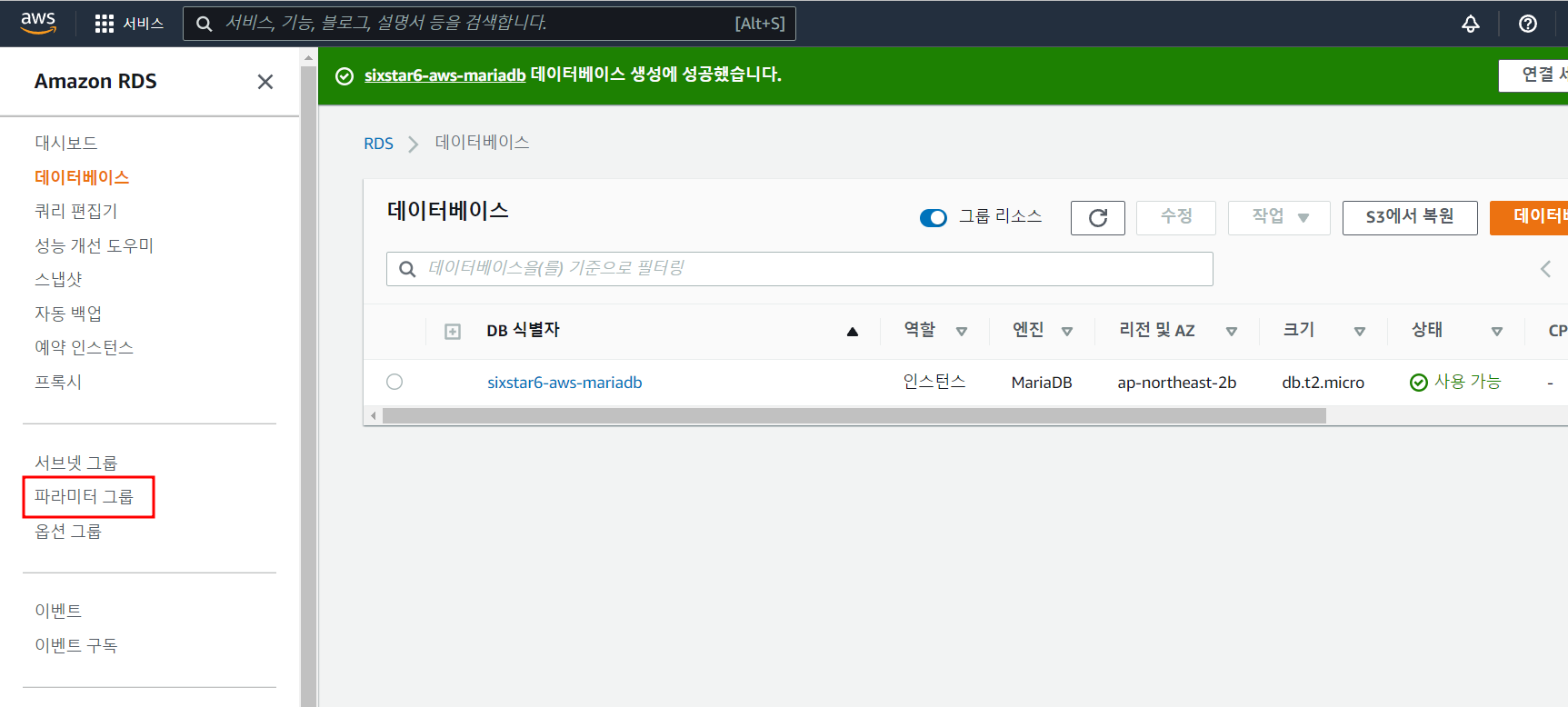This screenshot has height=707, width=1568.
Task: Click the refresh databases icon button
Action: 1097,218
